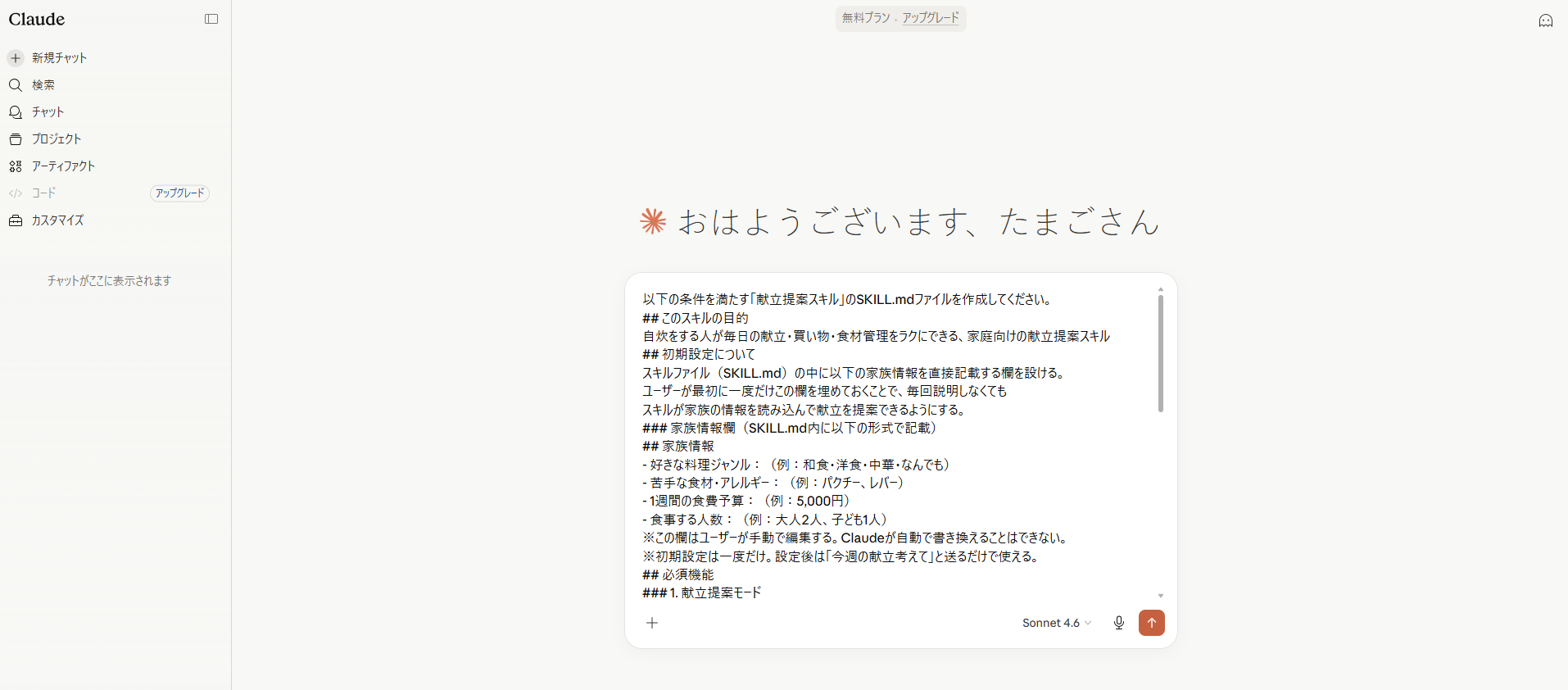Open the チャット list
This screenshot has width=1568, height=690.
[x=48, y=112]
